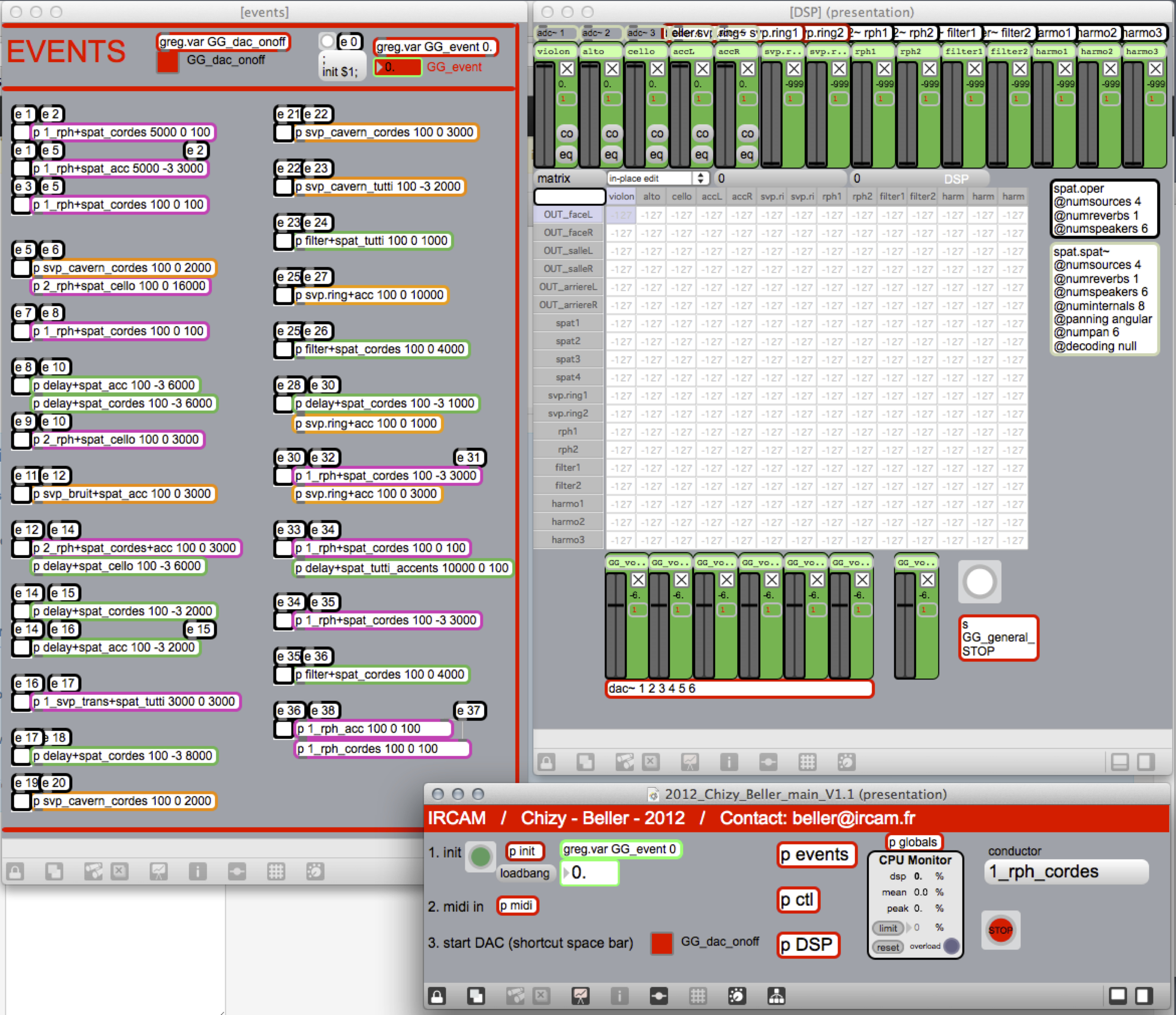Open the inspector icon in the events window toolbar
Screen dimensions: 1176x1015
pyautogui.click(x=198, y=871)
